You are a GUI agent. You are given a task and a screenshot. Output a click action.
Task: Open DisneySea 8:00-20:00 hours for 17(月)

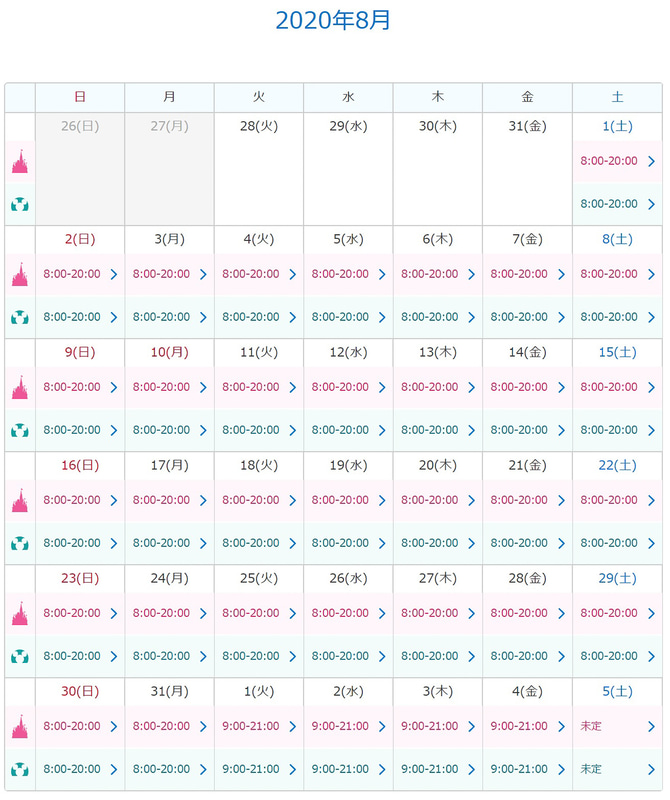click(x=161, y=543)
